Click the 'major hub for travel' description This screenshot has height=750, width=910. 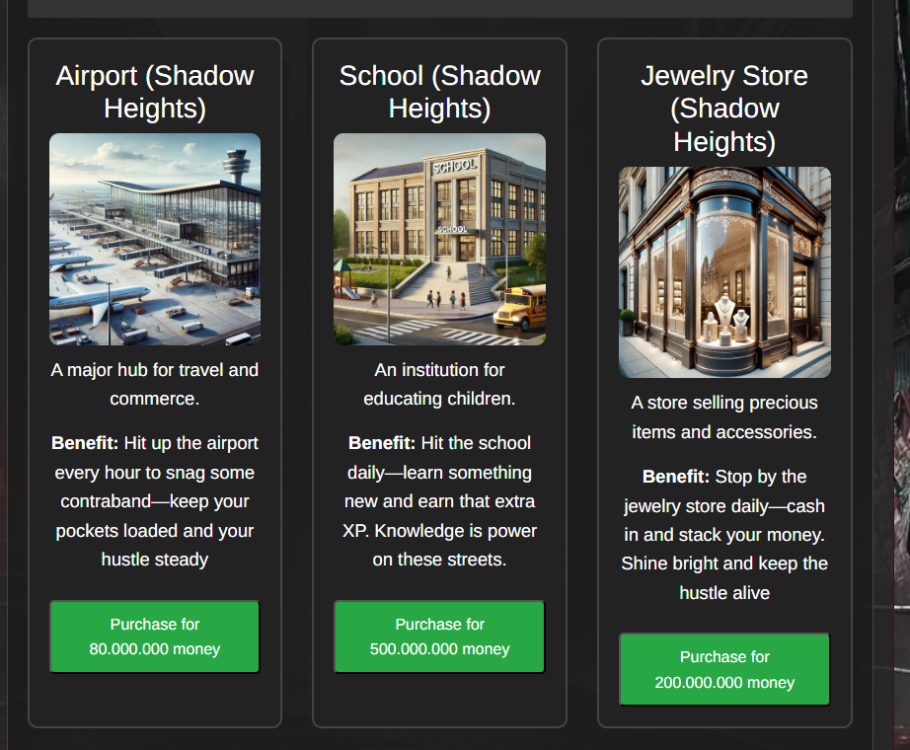click(x=155, y=384)
